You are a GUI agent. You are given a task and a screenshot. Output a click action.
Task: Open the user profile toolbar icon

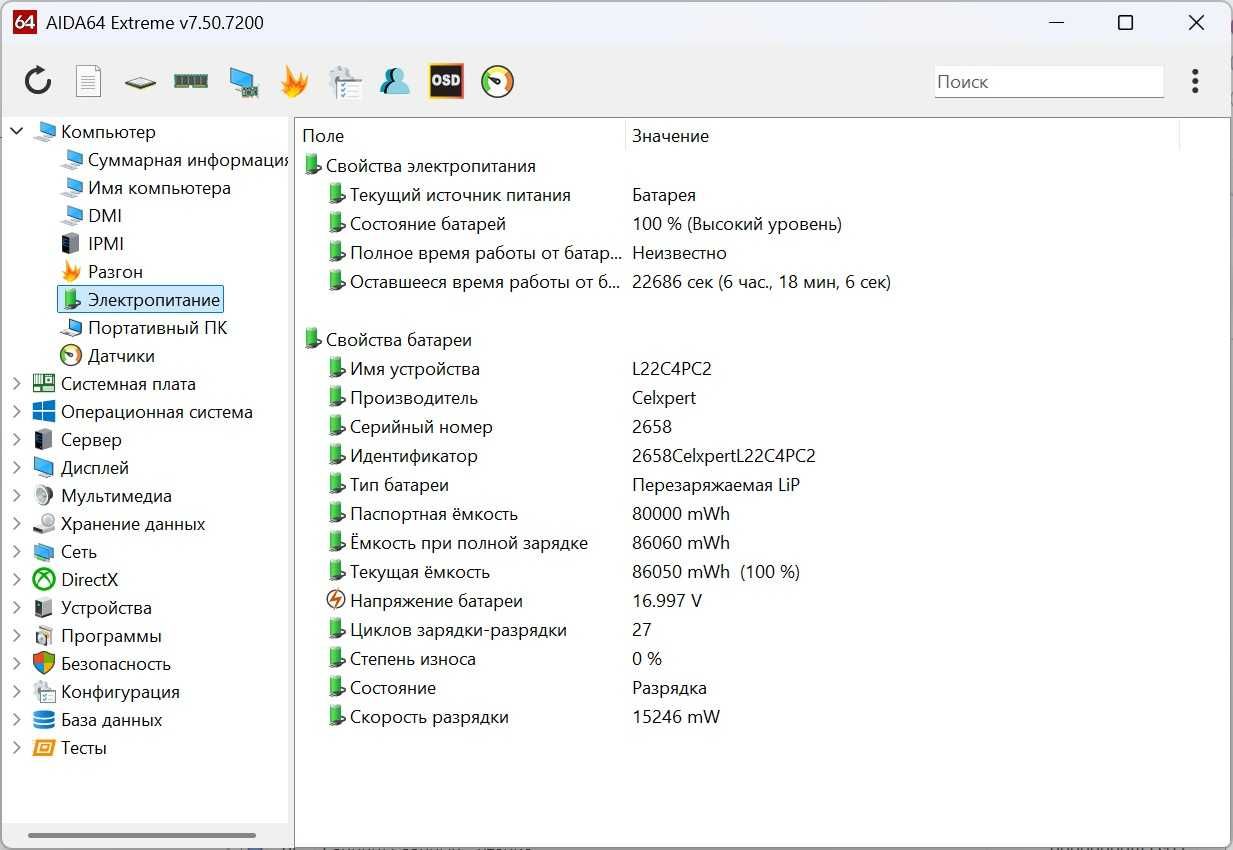click(395, 81)
